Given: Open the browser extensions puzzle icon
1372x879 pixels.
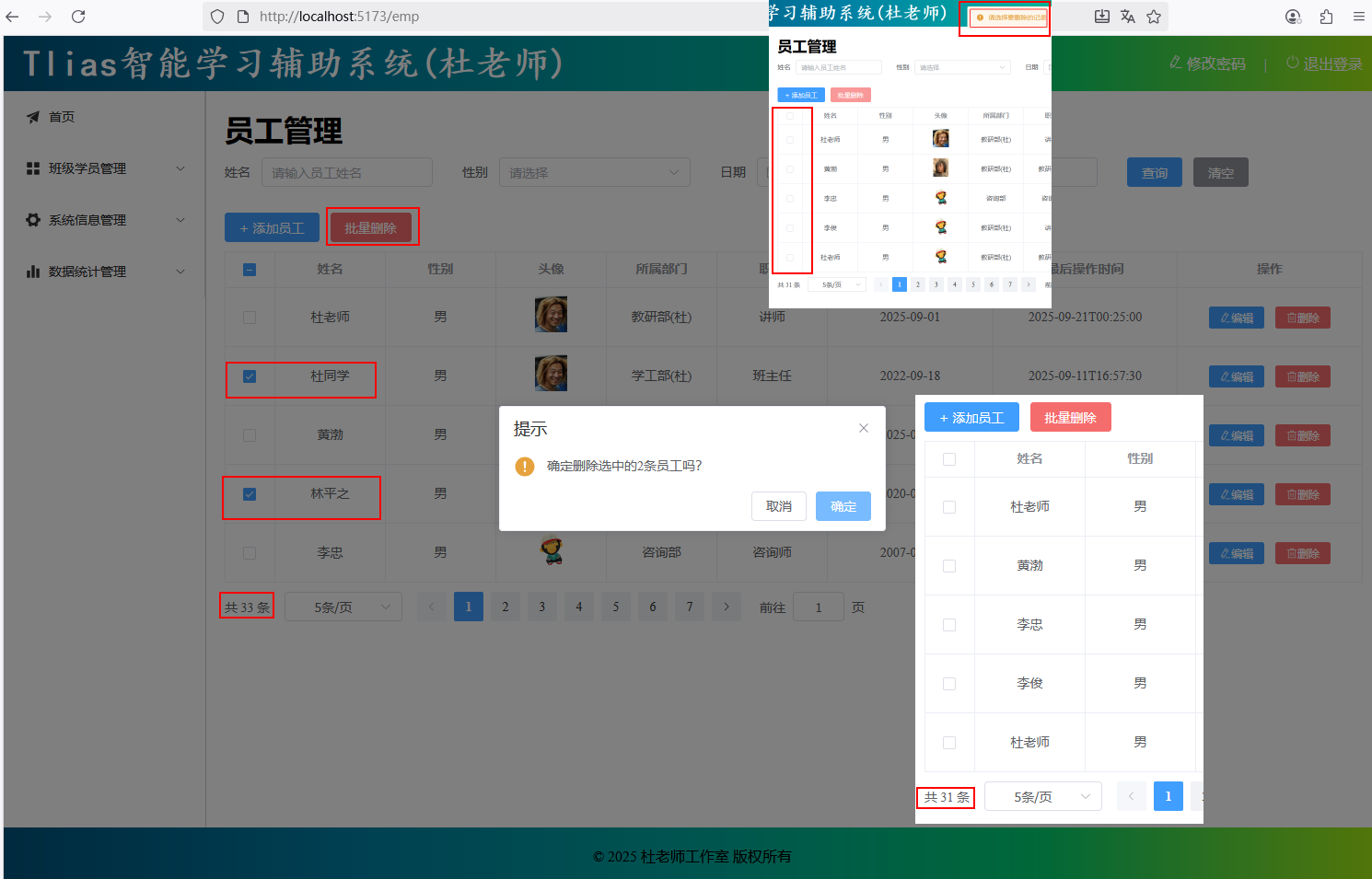Looking at the screenshot, I should point(1326,17).
